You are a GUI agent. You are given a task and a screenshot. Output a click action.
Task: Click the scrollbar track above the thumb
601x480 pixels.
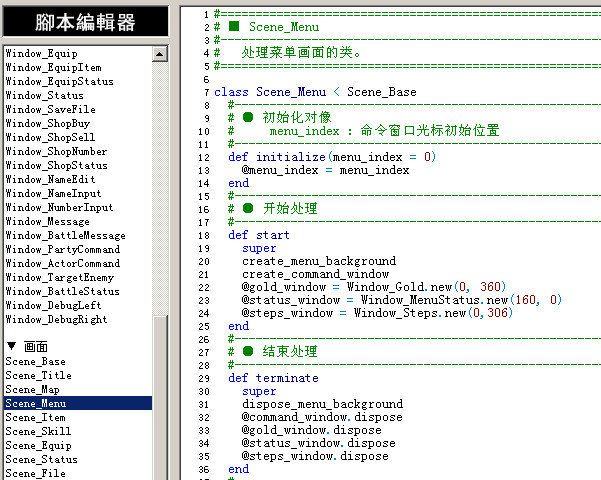pyautogui.click(x=159, y=188)
